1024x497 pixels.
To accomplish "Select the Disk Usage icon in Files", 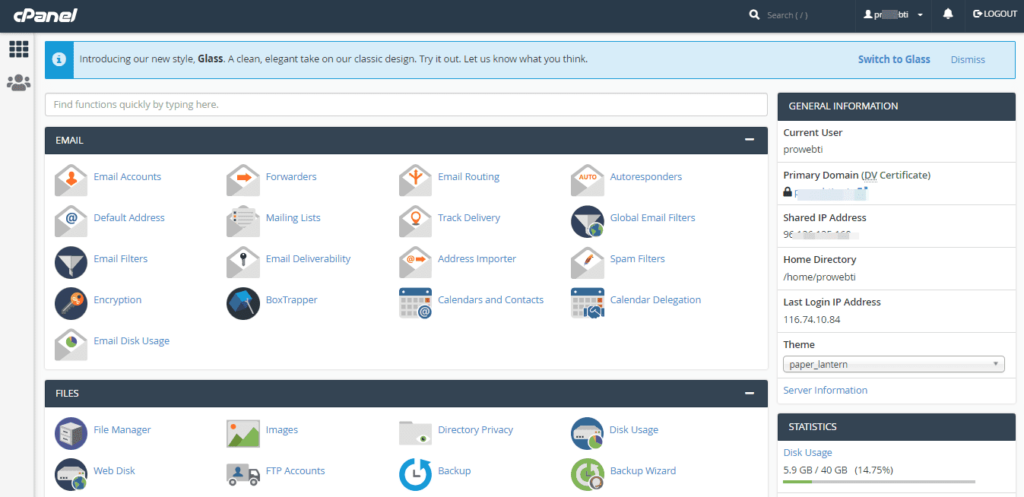I will coord(587,434).
